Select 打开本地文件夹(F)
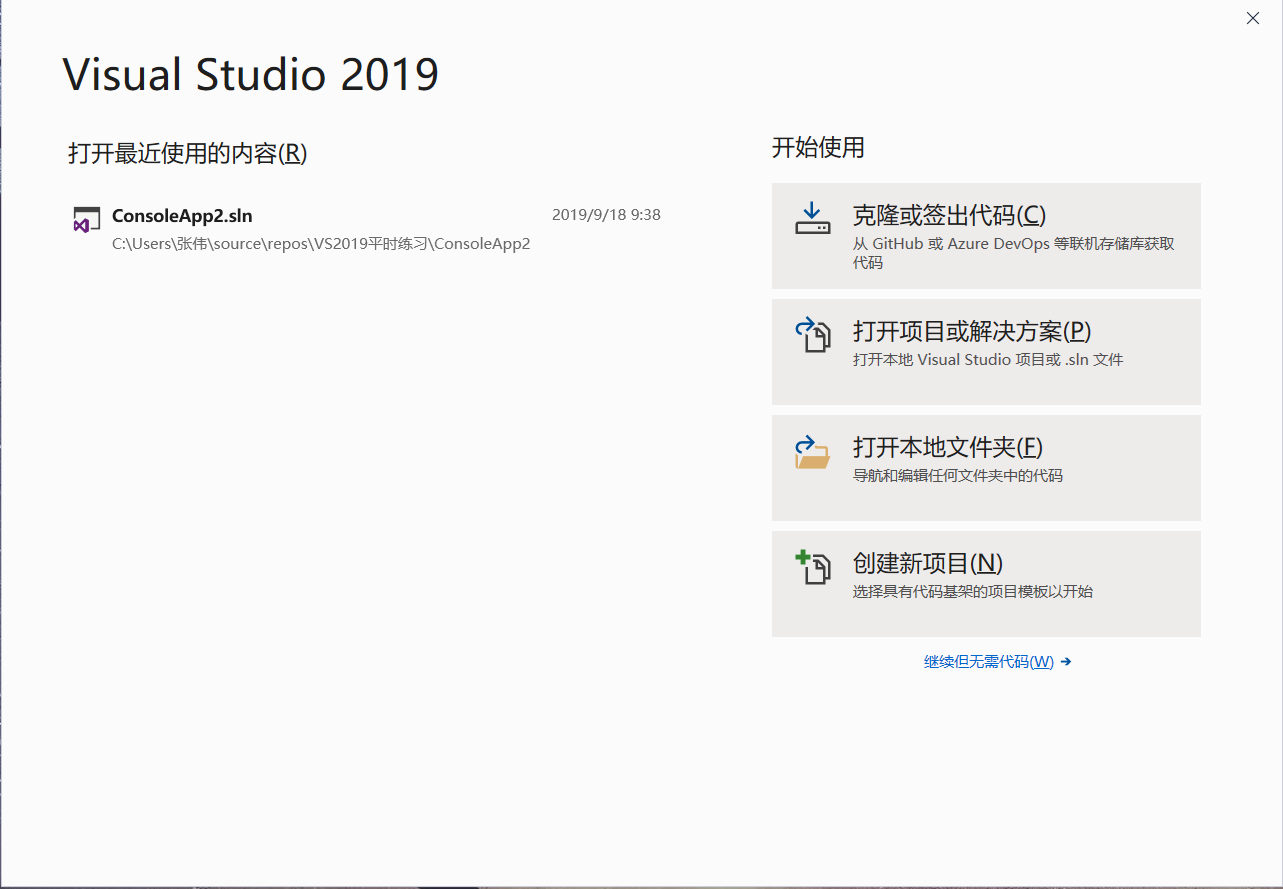Viewport: 1283px width, 889px height. [x=986, y=468]
